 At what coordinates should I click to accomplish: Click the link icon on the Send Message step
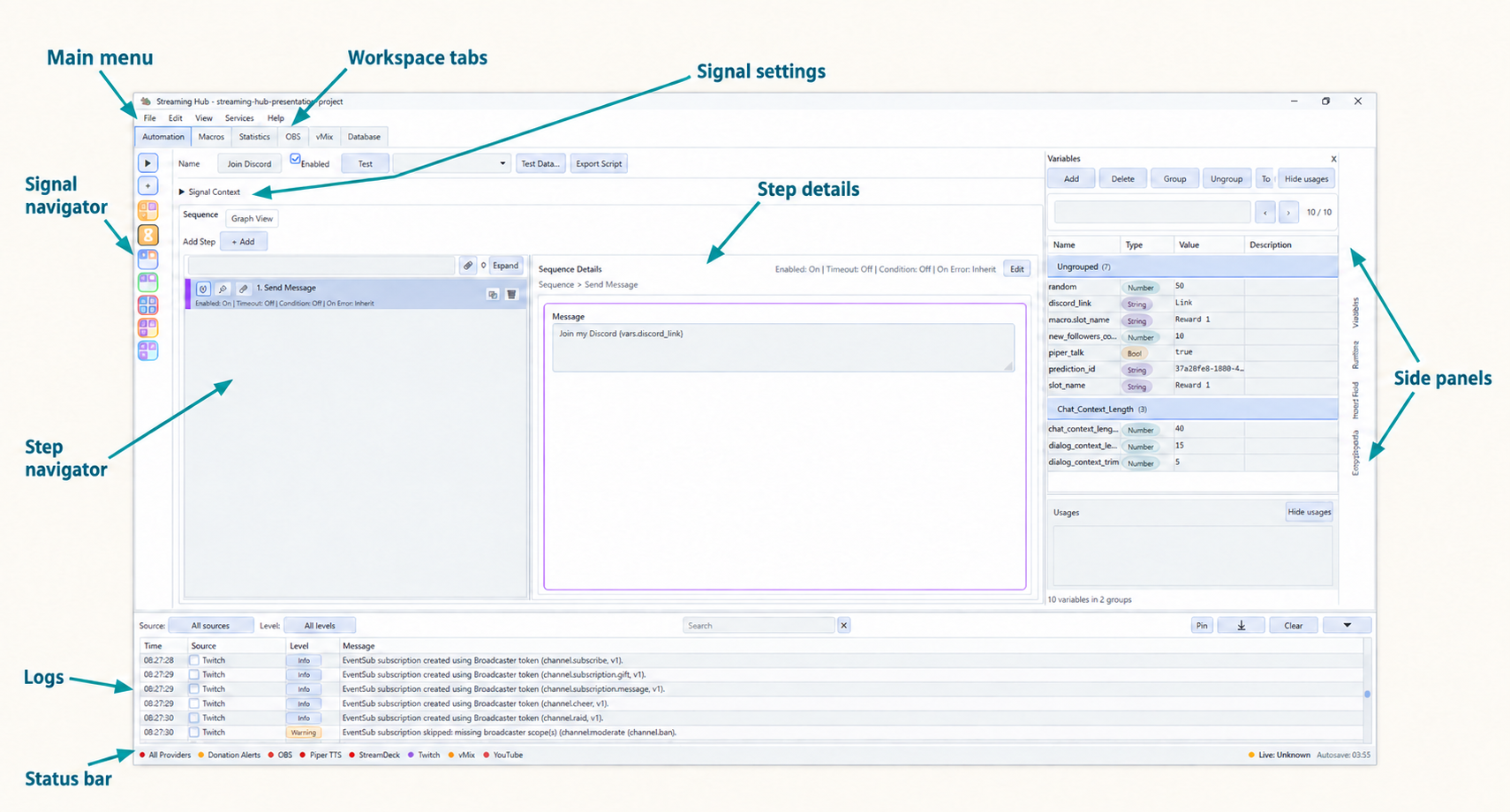point(243,289)
